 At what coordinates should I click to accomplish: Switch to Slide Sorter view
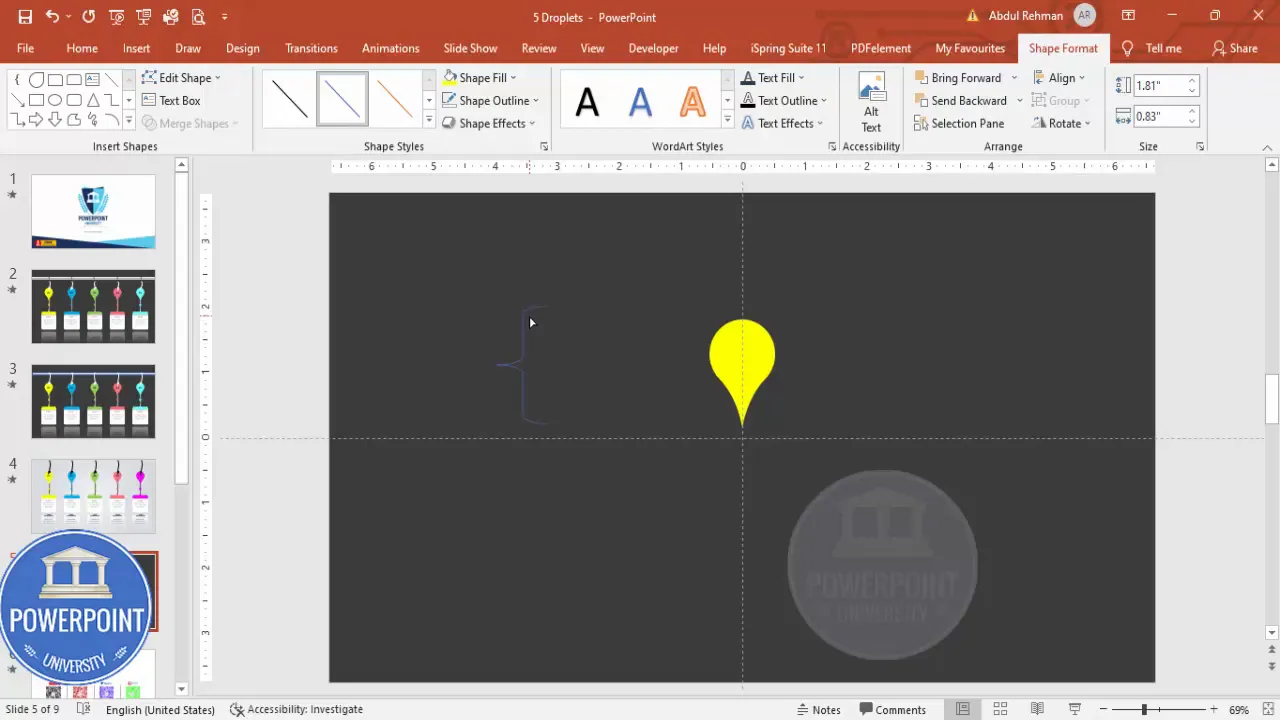pyautogui.click(x=1000, y=709)
